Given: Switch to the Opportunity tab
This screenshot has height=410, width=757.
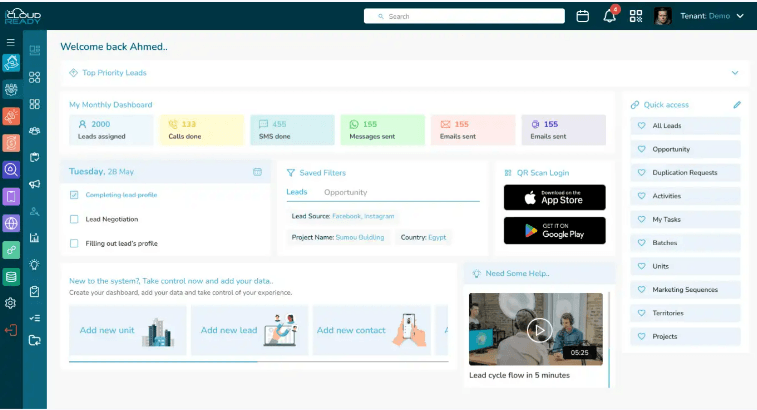Looking at the screenshot, I should (345, 192).
